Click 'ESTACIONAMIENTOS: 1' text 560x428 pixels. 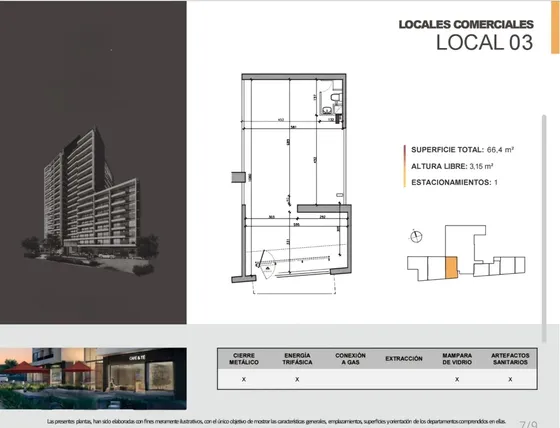coord(454,182)
